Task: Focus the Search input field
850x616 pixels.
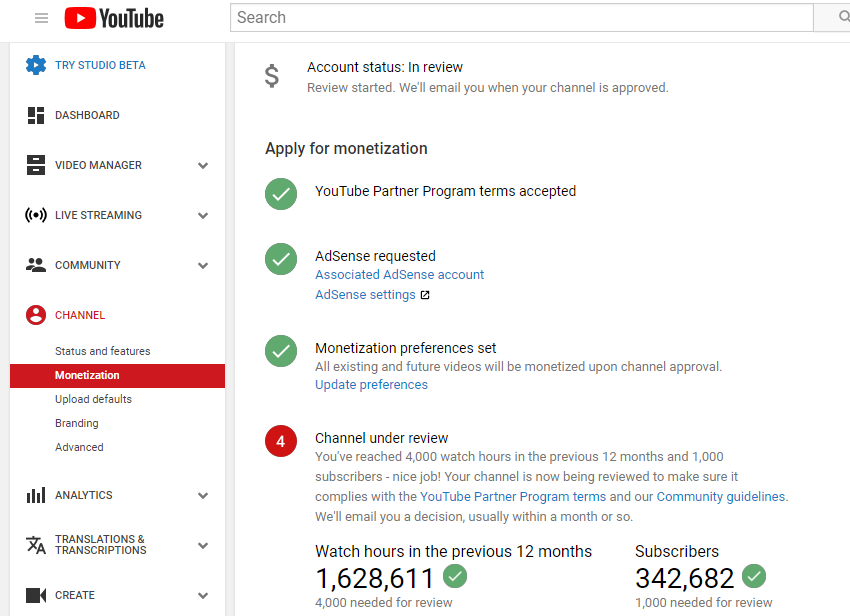Action: tap(521, 17)
